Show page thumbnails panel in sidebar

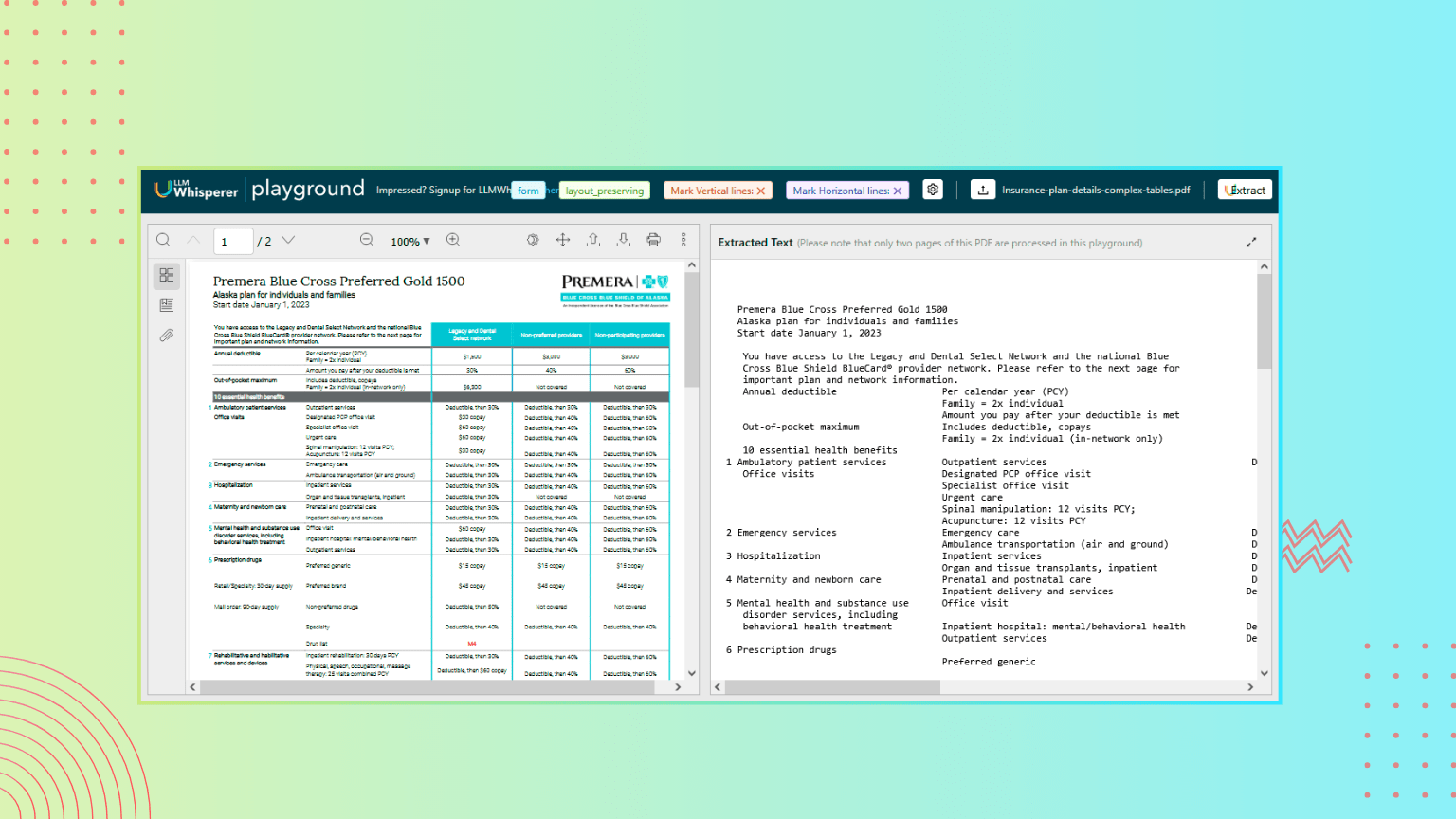point(167,275)
